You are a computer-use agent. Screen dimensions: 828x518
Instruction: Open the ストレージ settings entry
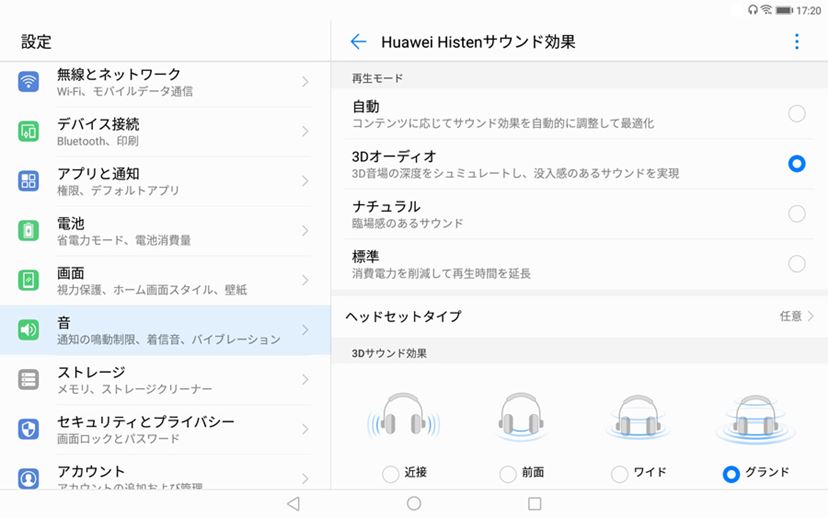pos(165,380)
